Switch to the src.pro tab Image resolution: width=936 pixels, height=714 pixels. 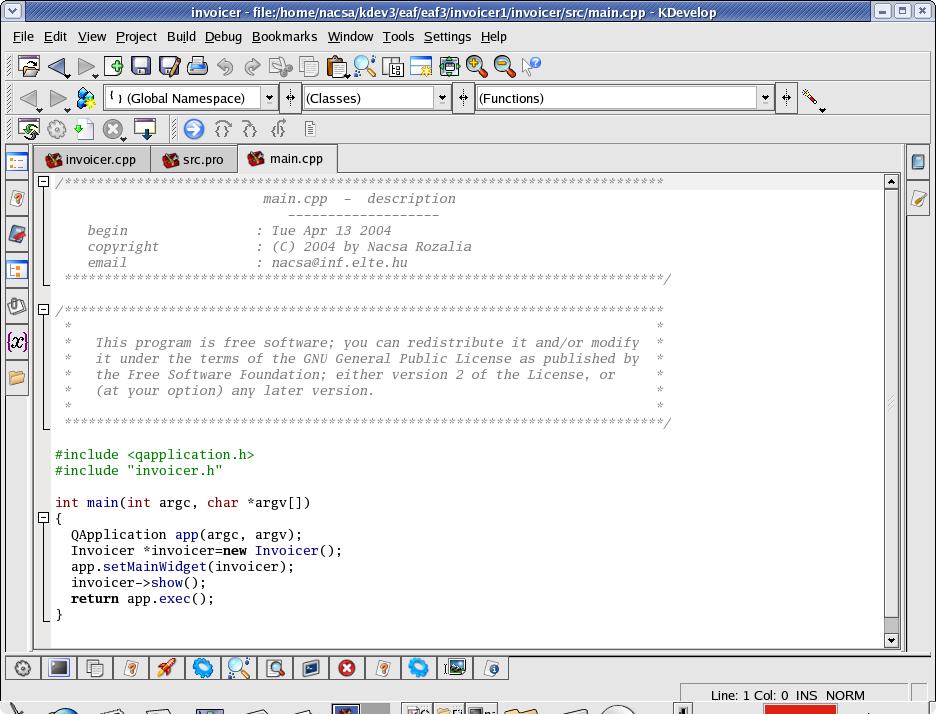tap(193, 159)
